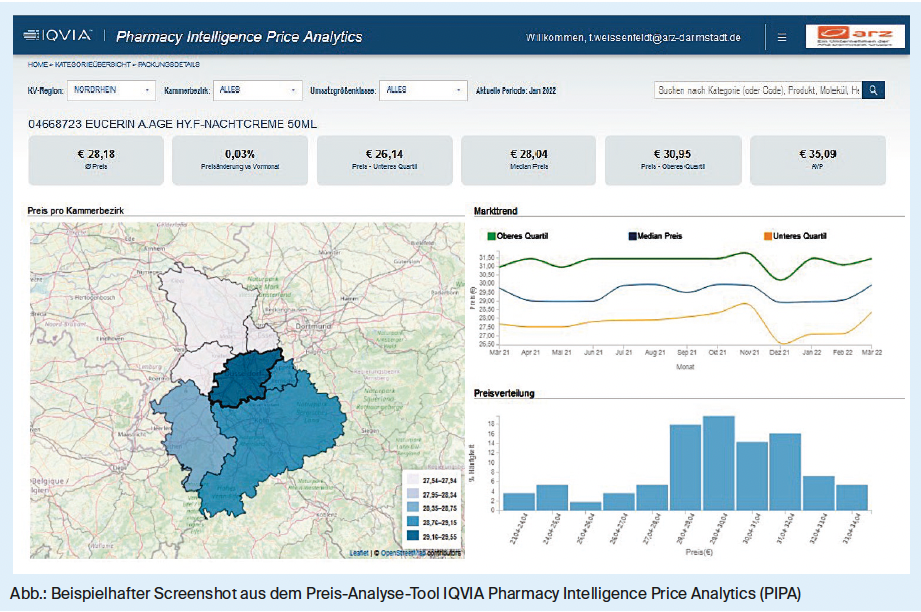
Task: Click the magnifier search button
Action: (873, 90)
